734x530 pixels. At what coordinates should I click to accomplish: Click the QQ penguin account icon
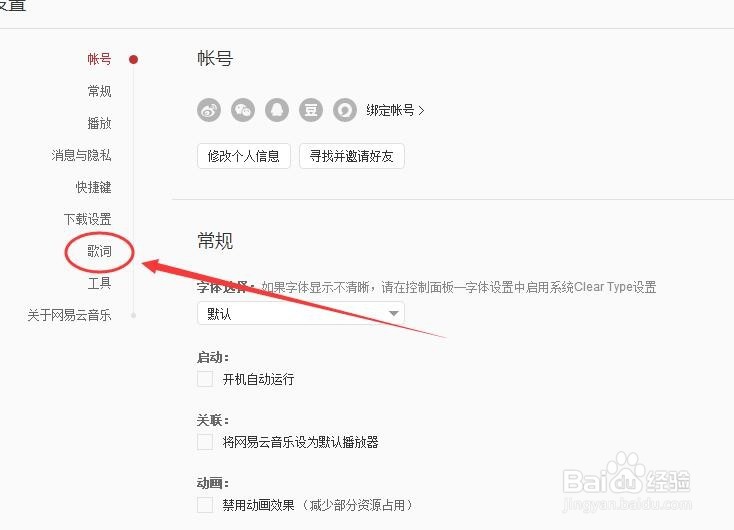point(277,110)
